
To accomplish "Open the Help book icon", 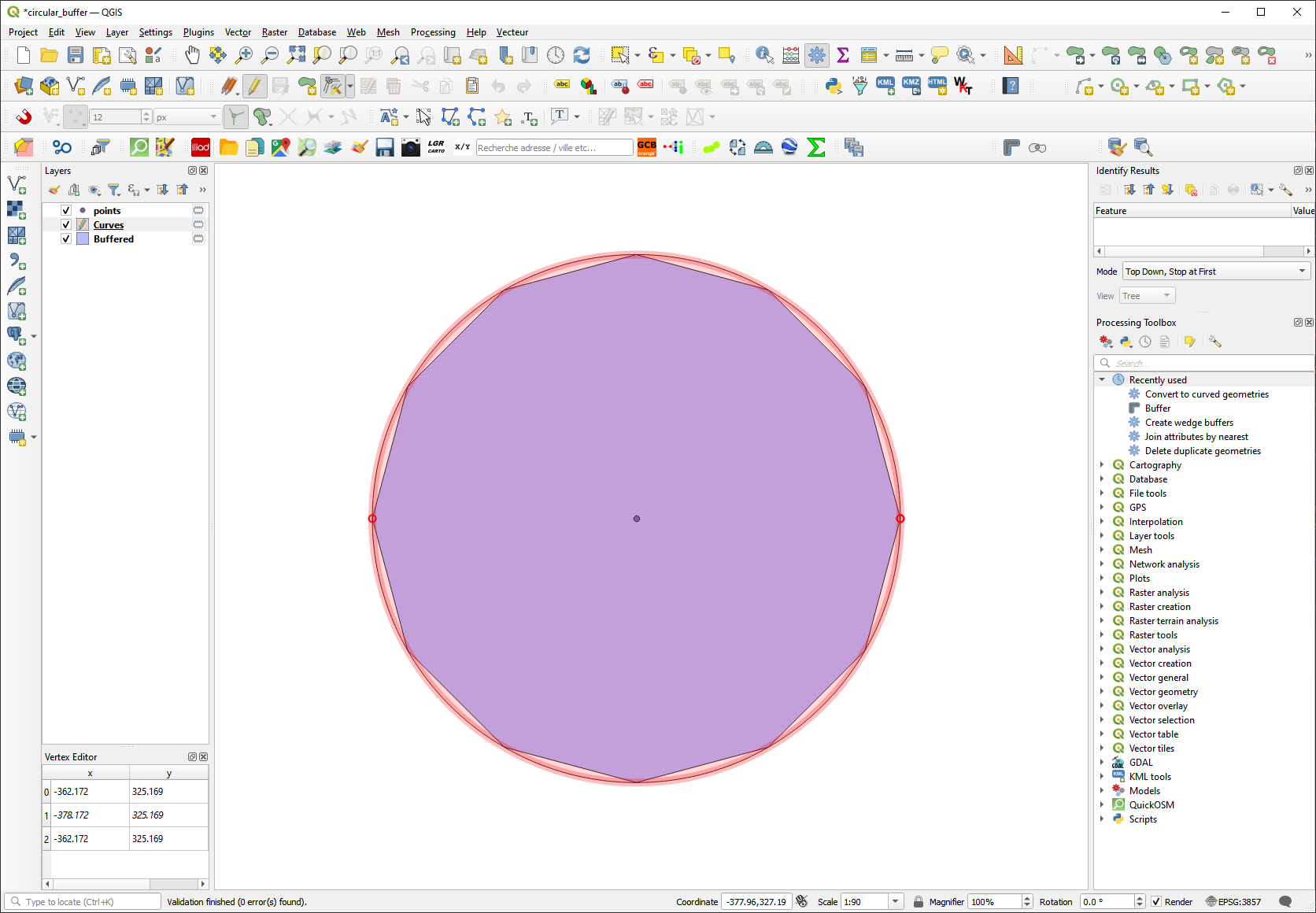I will point(1011,86).
